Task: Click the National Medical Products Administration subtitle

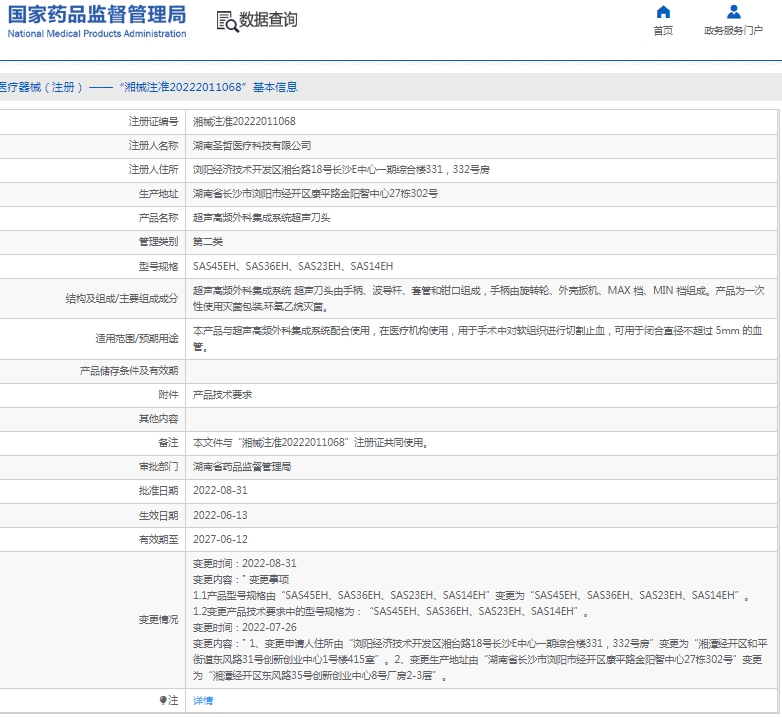Action: coord(97,33)
